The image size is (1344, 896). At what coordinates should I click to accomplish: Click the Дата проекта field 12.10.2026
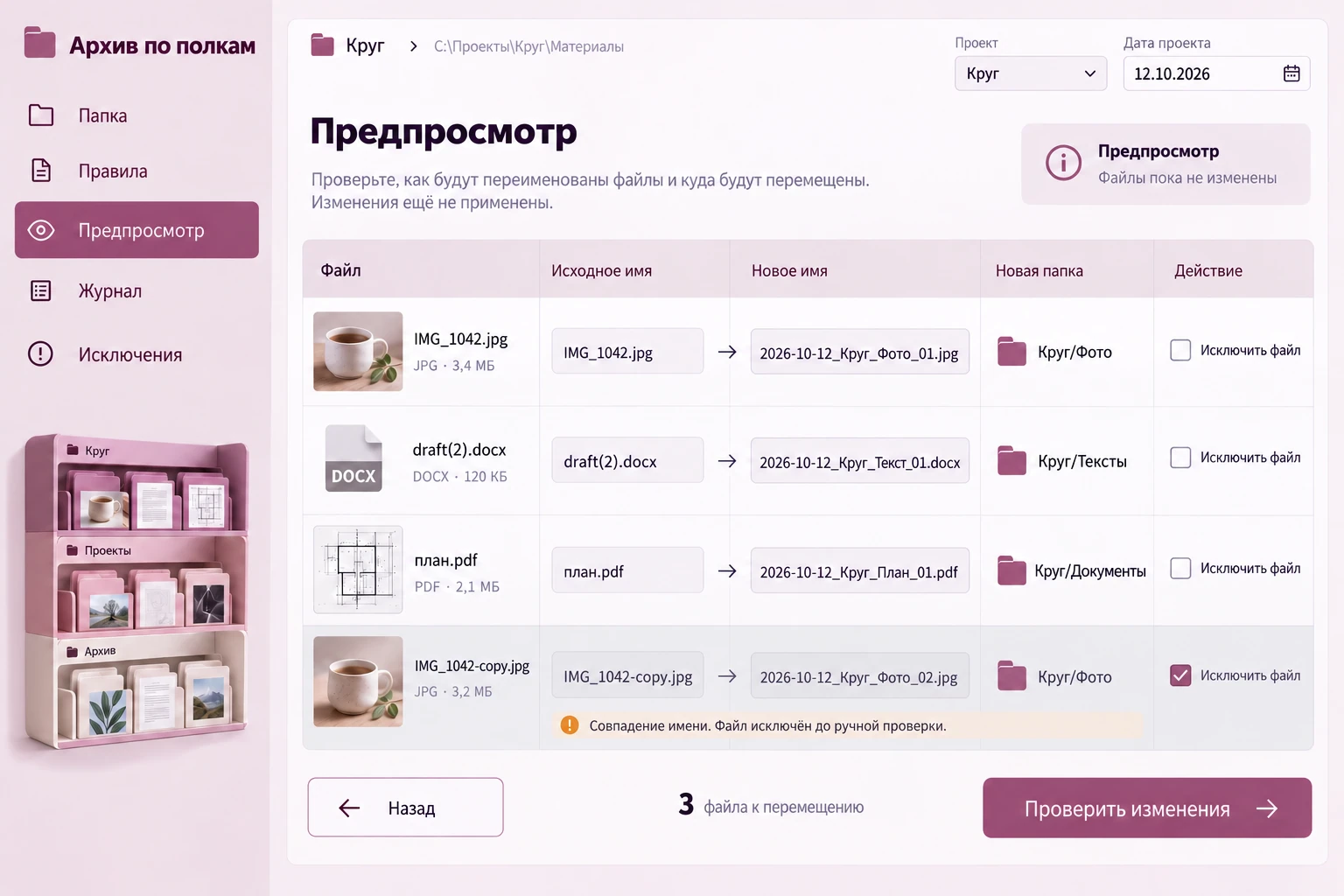point(1216,73)
